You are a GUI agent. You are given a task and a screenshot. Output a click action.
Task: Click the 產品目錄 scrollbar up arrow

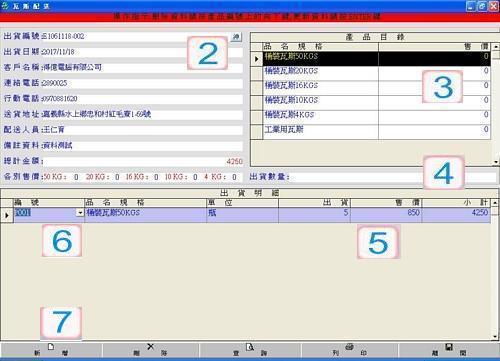(496, 47)
